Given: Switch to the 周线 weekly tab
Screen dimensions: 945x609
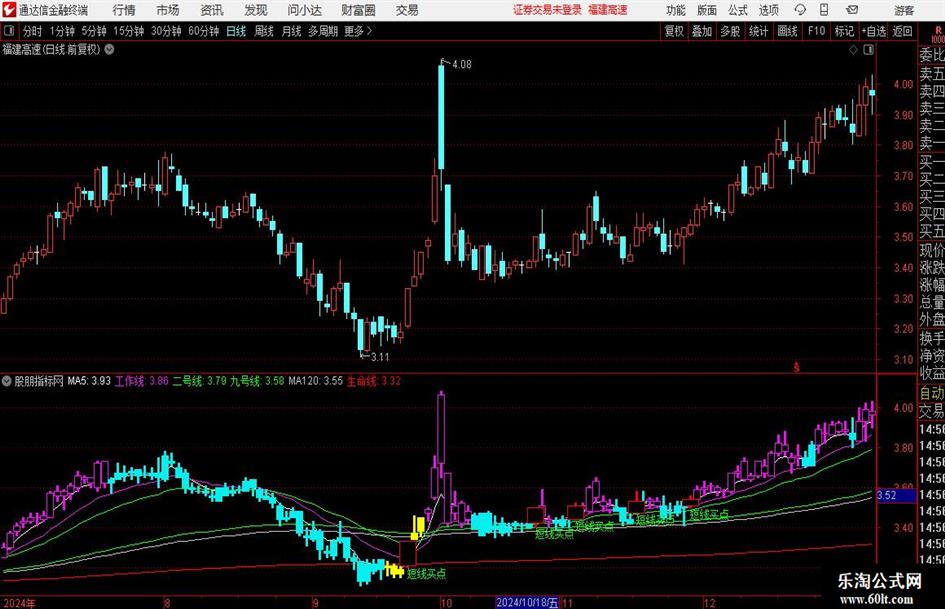Looking at the screenshot, I should 264,31.
